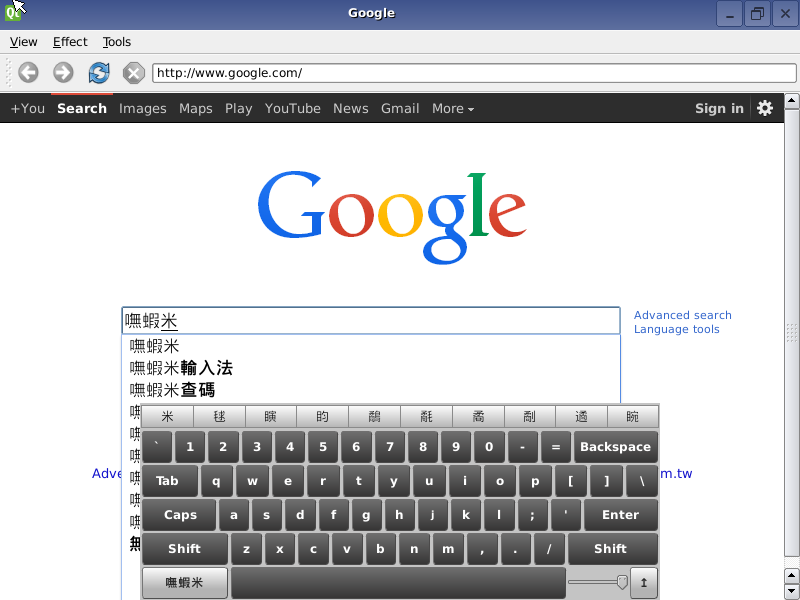Tap the comma key on virtual keyboard
The image size is (800, 600).
click(x=482, y=548)
